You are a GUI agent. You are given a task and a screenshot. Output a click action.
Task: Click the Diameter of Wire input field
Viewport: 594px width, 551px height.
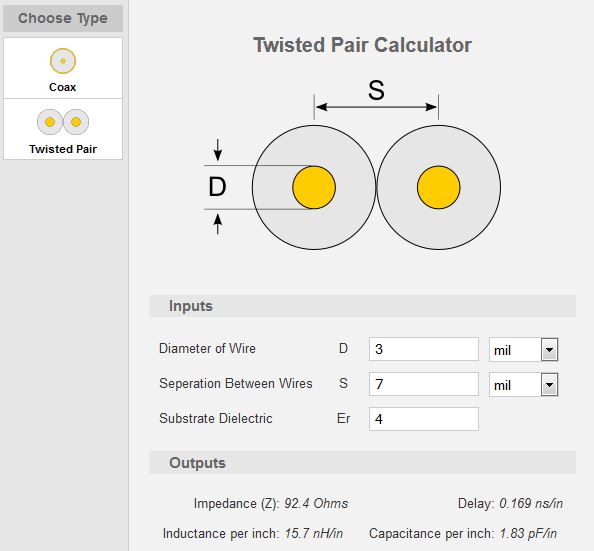424,349
